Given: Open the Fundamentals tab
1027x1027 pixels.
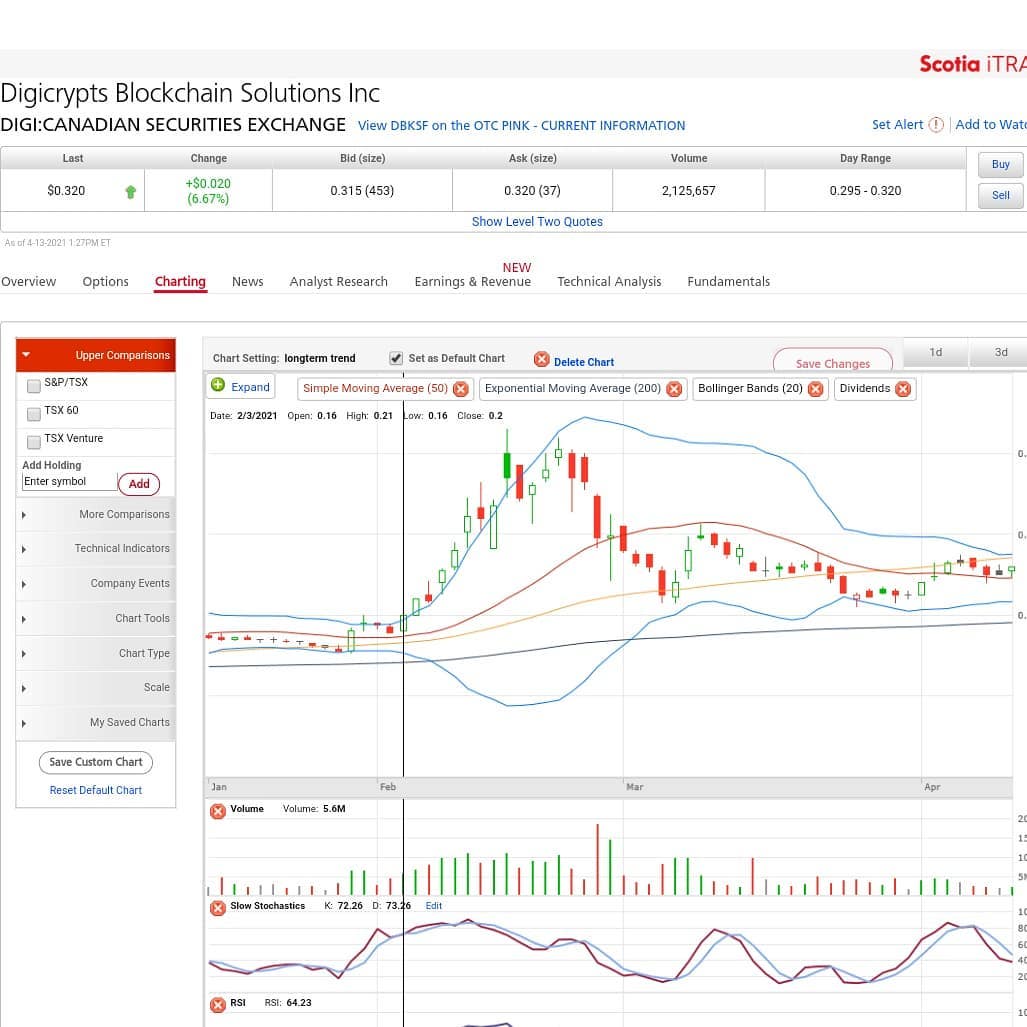Looking at the screenshot, I should pos(728,282).
